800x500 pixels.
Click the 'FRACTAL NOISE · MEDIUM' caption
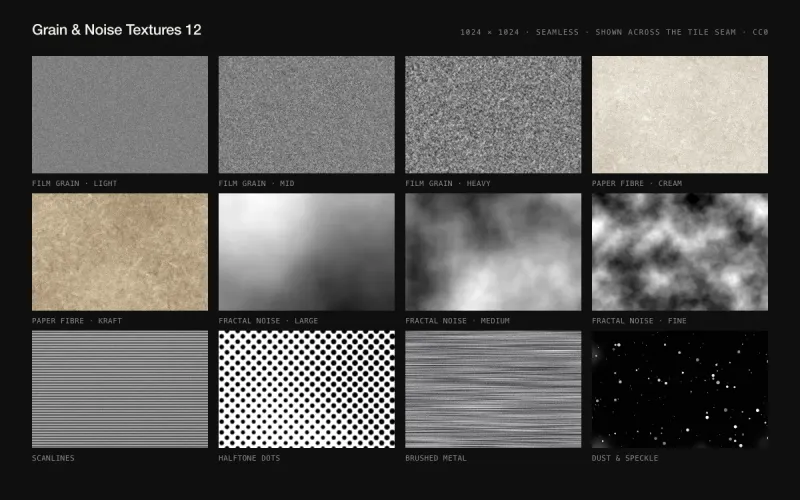click(x=457, y=321)
